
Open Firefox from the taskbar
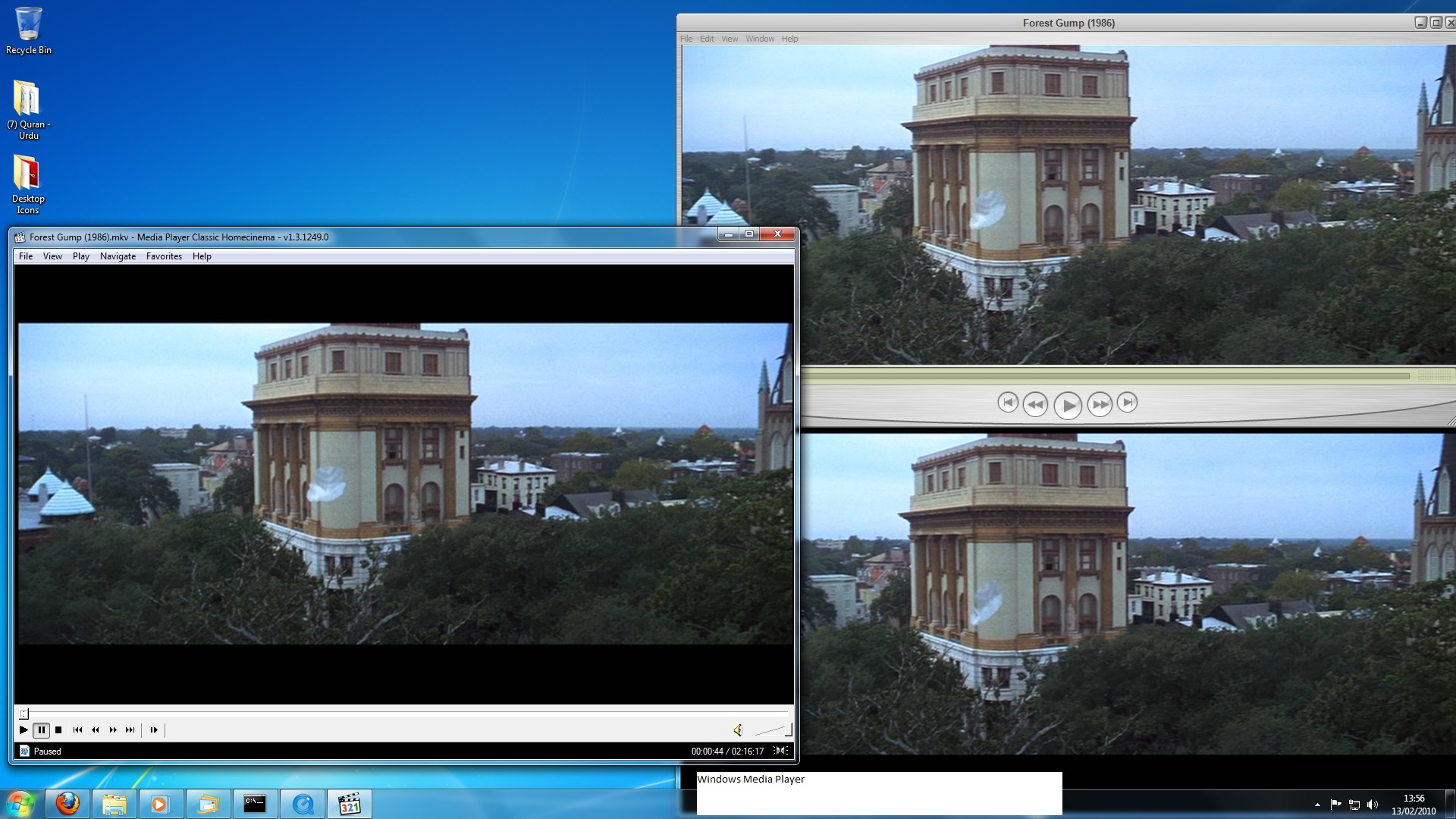[67, 804]
